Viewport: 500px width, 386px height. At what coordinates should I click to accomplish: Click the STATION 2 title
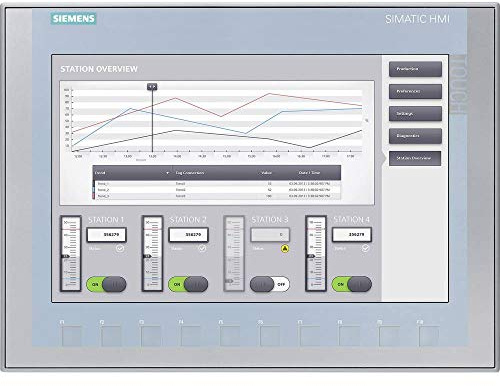coord(188,220)
